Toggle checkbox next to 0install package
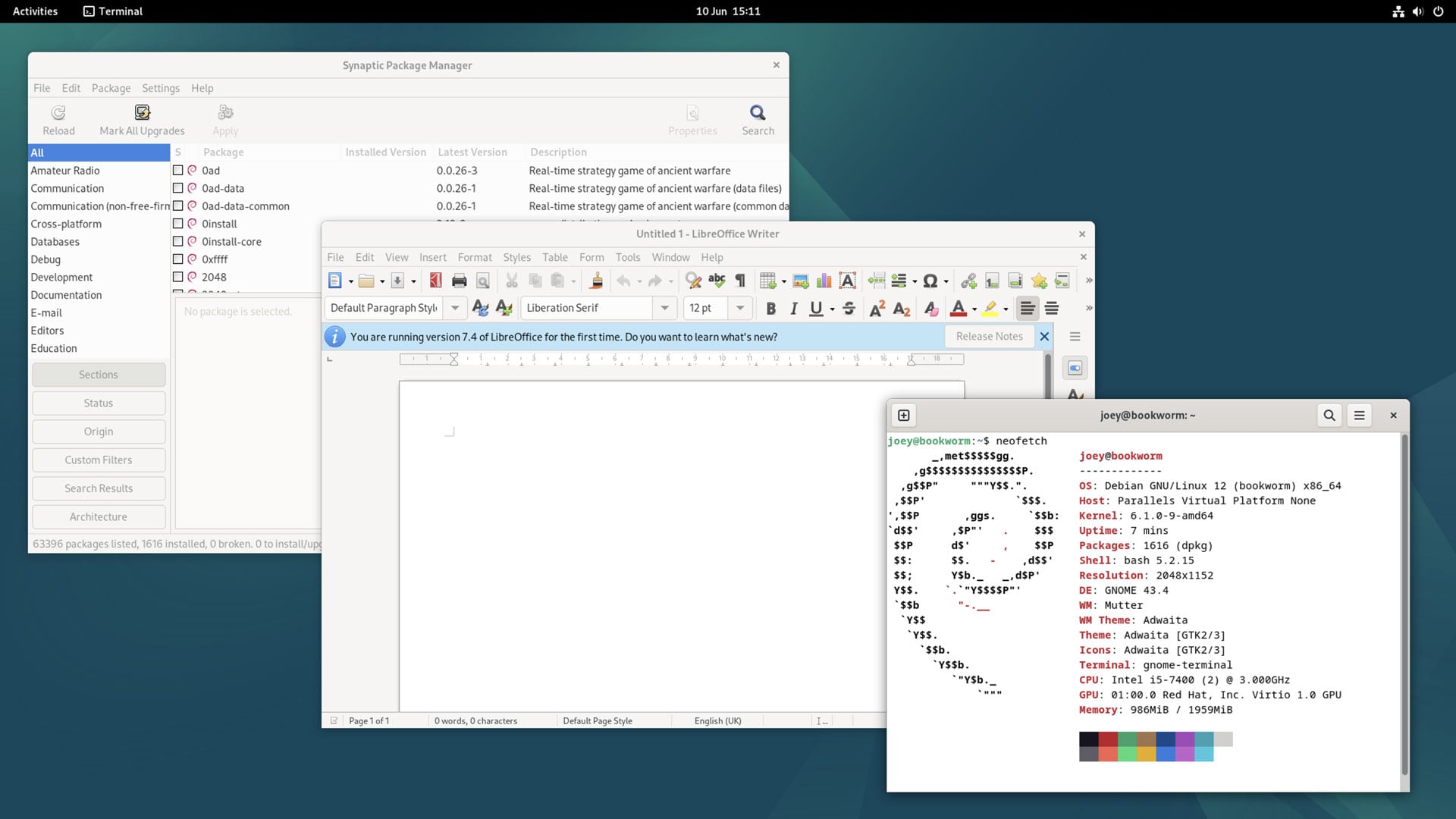 [178, 223]
